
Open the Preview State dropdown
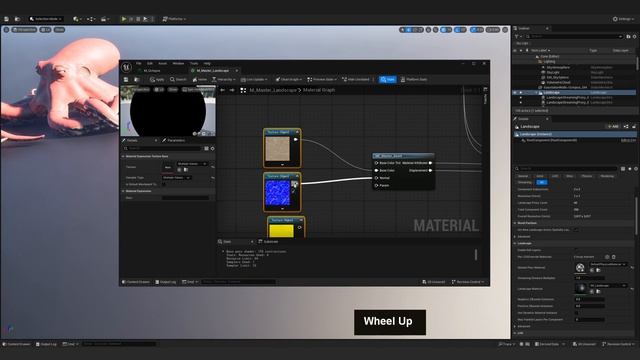coord(322,80)
